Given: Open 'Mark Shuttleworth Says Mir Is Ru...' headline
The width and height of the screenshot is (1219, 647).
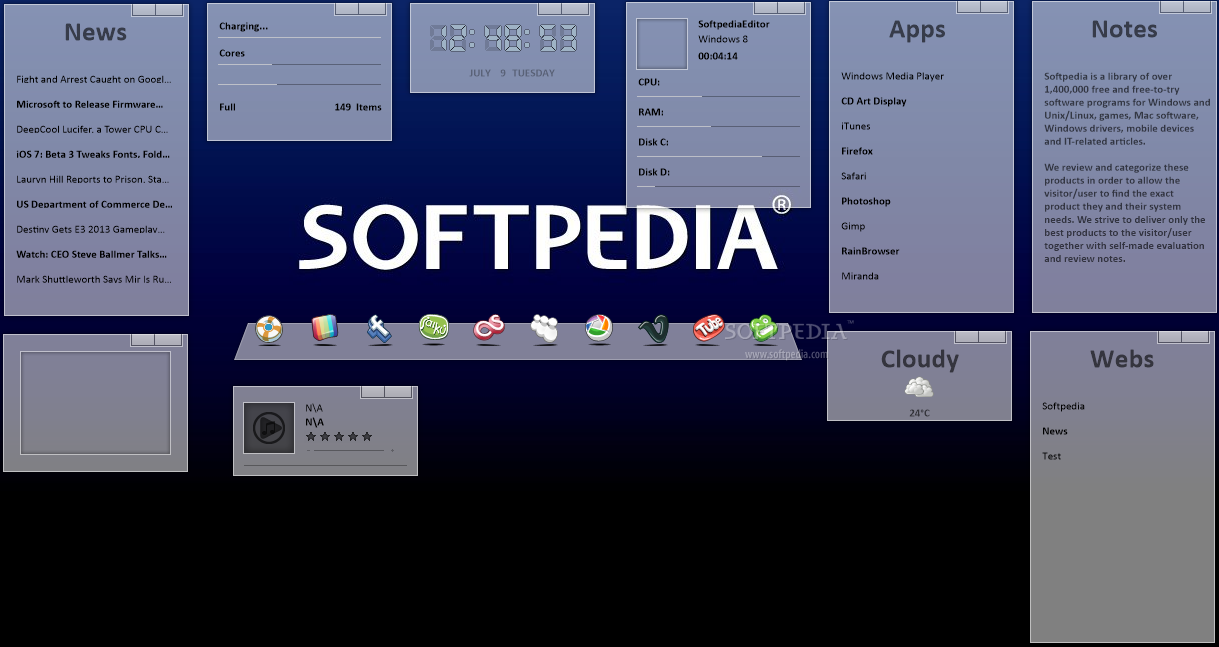Looking at the screenshot, I should coord(94,279).
